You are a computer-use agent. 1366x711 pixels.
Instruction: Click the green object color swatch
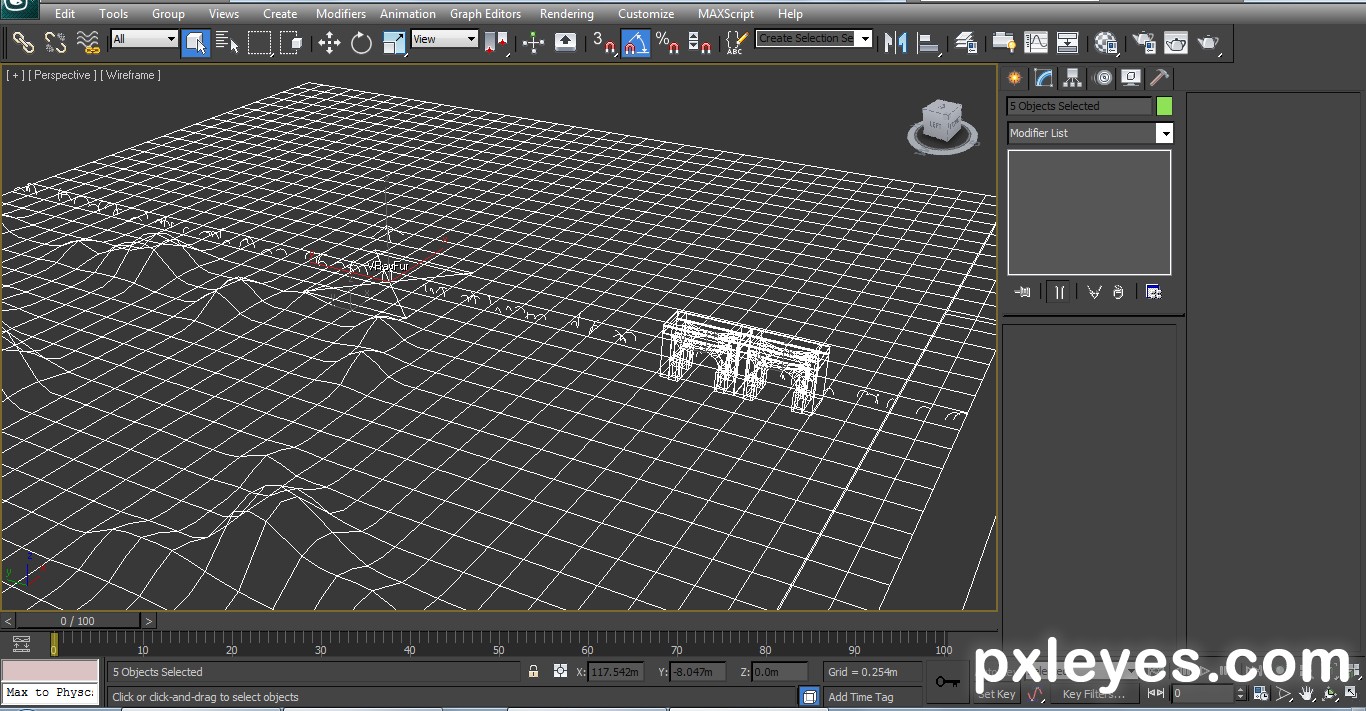coord(1164,106)
